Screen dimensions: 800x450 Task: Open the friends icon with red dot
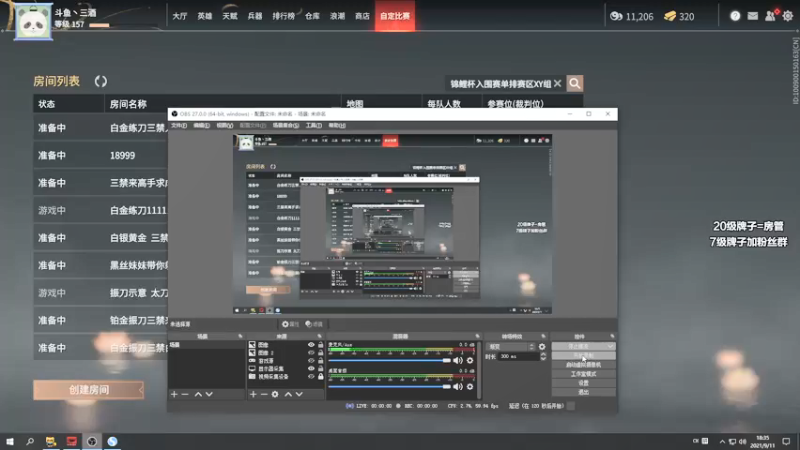coord(771,15)
